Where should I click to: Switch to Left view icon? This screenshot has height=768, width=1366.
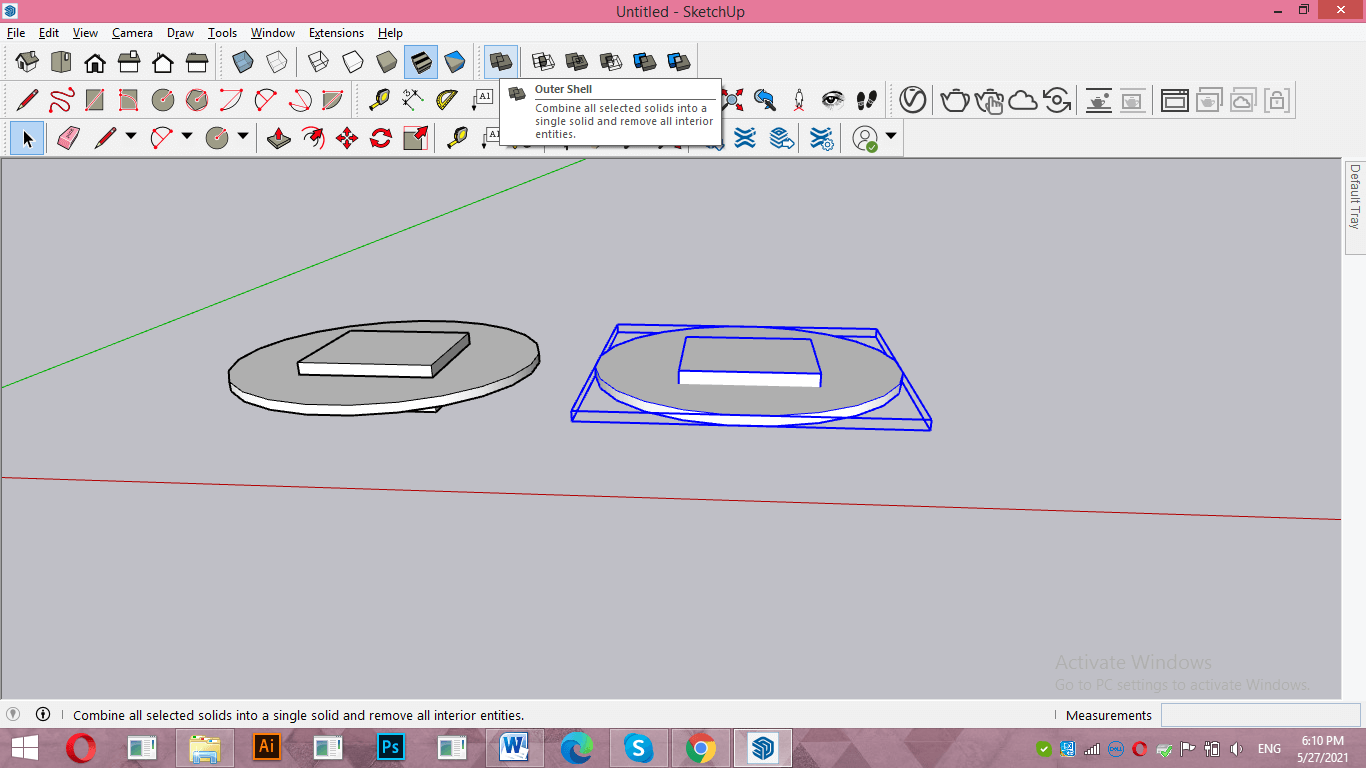pos(197,63)
